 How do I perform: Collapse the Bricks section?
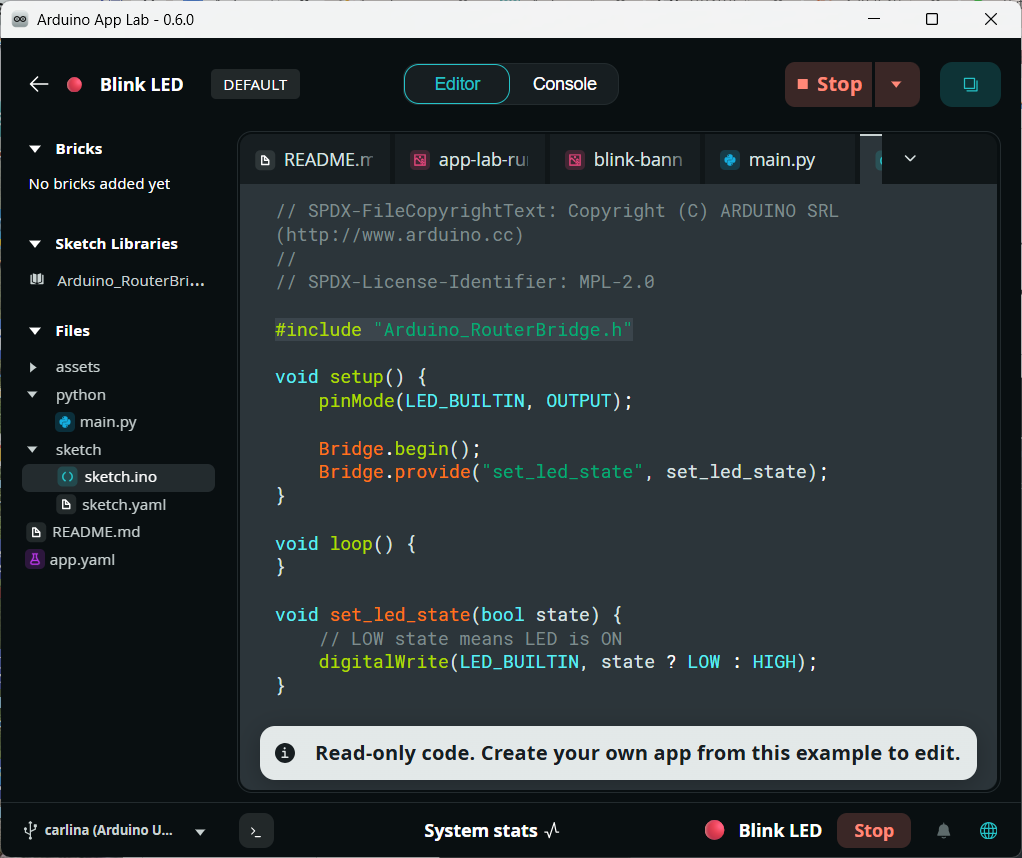click(x=36, y=149)
